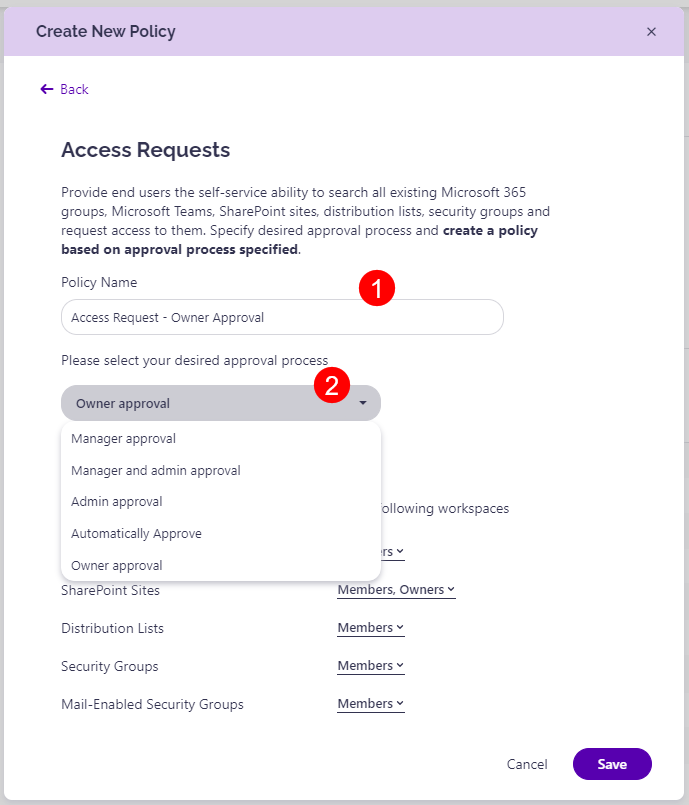Expand Mail-Enabled Security Groups Members dropdown

click(370, 703)
